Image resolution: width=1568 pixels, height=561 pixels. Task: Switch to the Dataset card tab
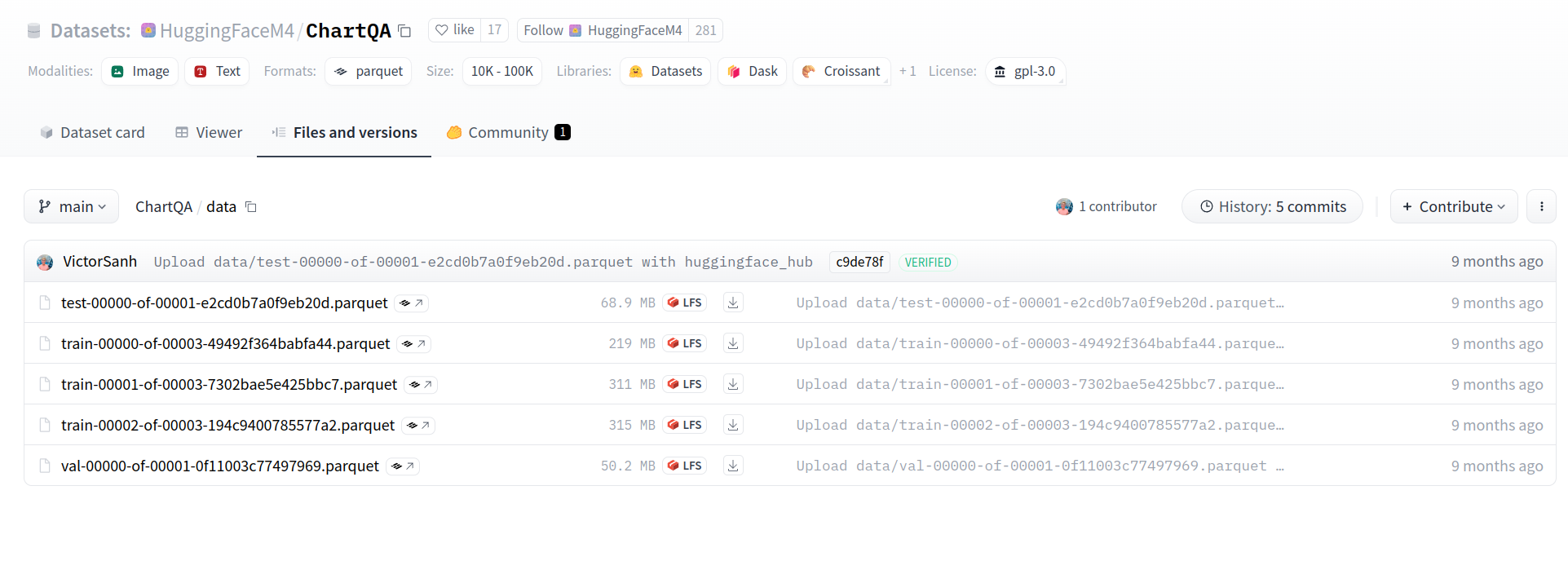pyautogui.click(x=92, y=132)
